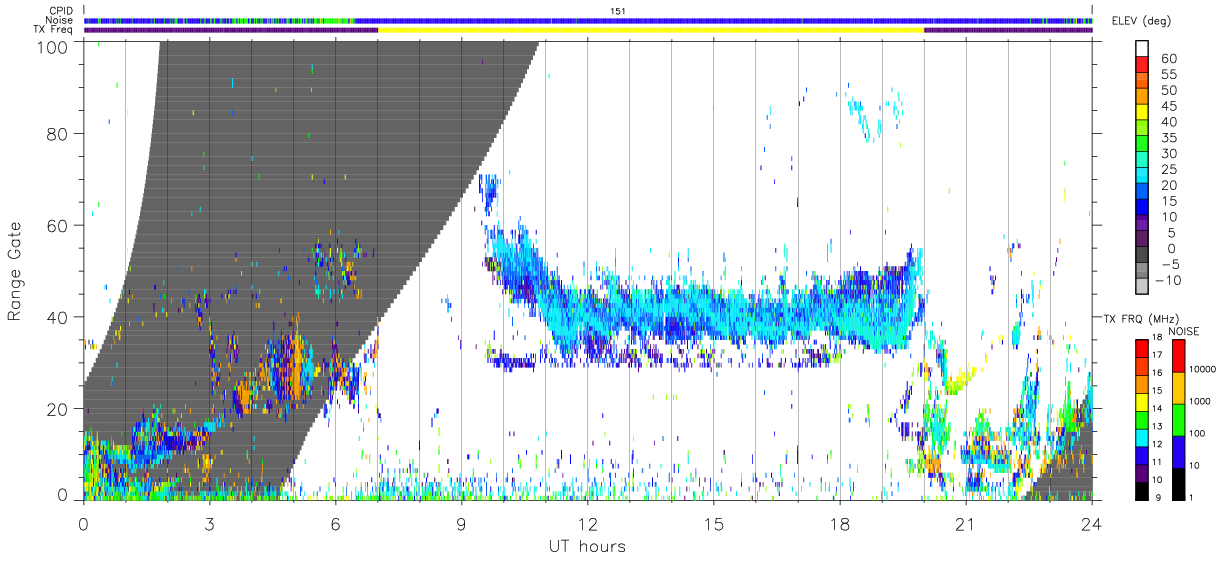The image size is (1228, 567).
Task: Click the green swatch in NOISE colorbar
Action: pyautogui.click(x=1179, y=420)
